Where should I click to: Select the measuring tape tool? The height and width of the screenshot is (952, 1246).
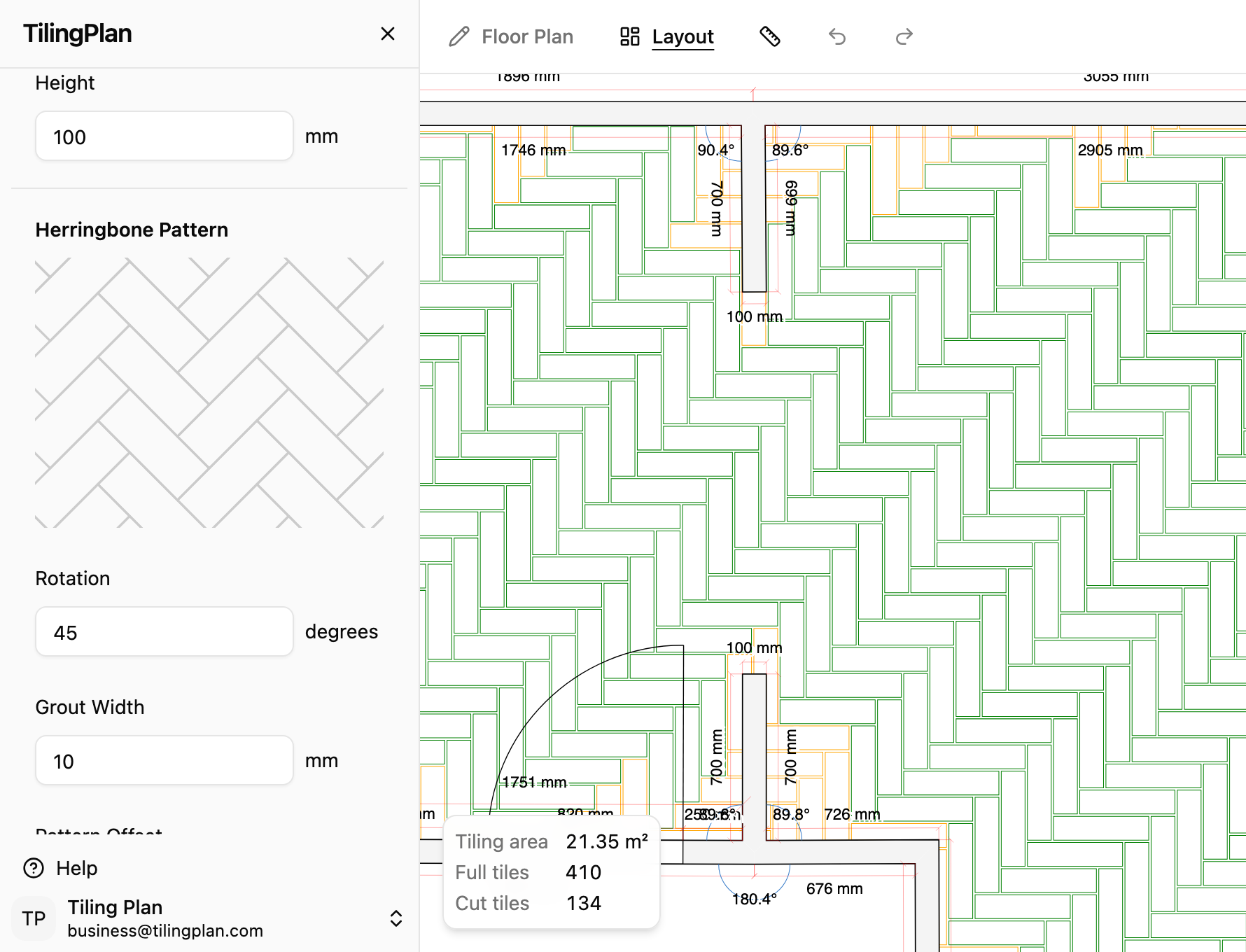[x=770, y=36]
